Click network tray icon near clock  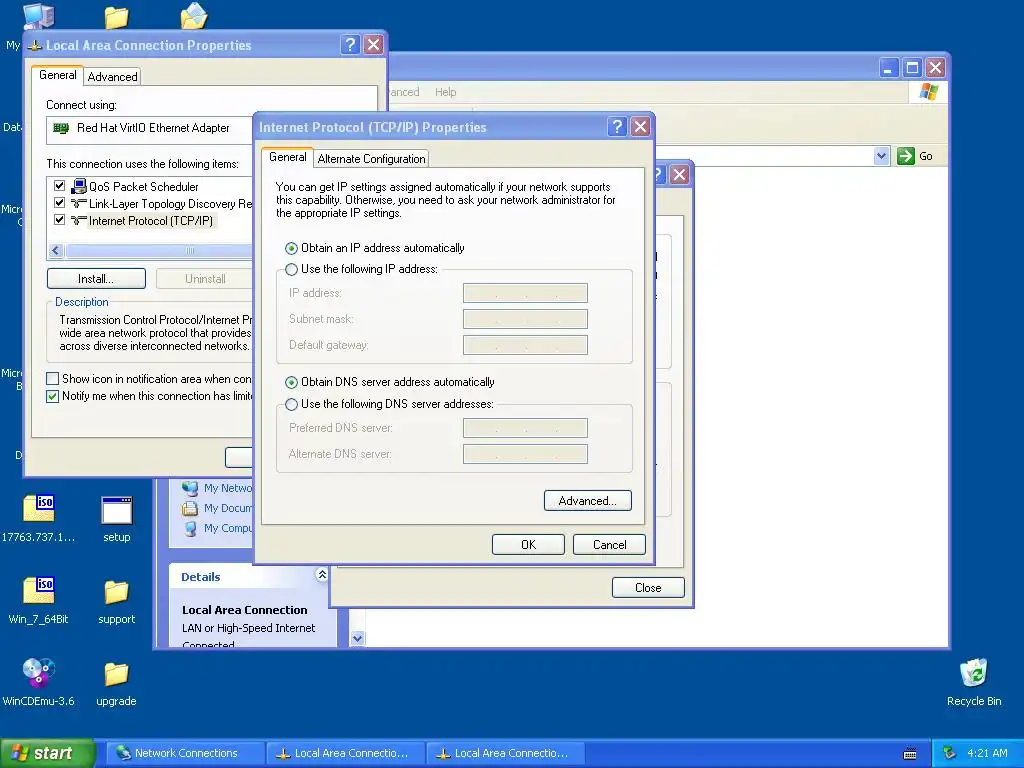tap(950, 753)
